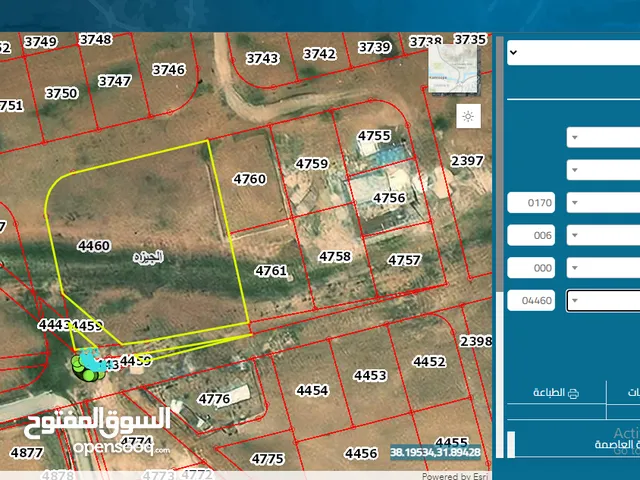Screen dimensions: 640x480
Task: Select parcel 4776 on the map
Action: click(214, 399)
